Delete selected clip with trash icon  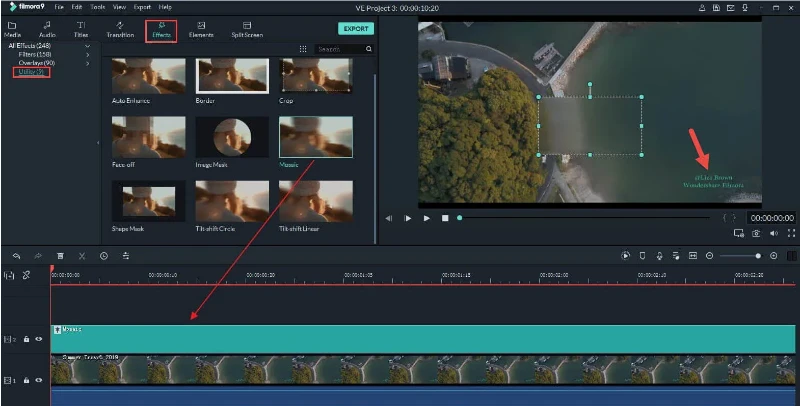(x=60, y=256)
